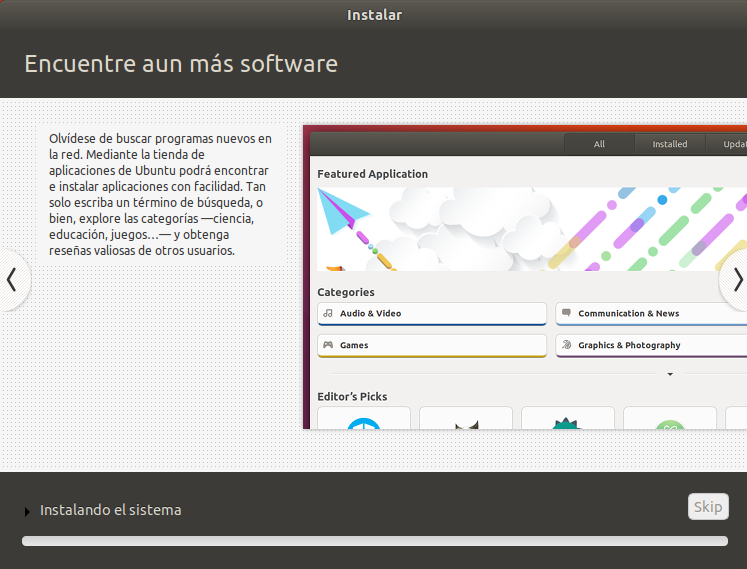Click the Featured Application heading

click(373, 174)
